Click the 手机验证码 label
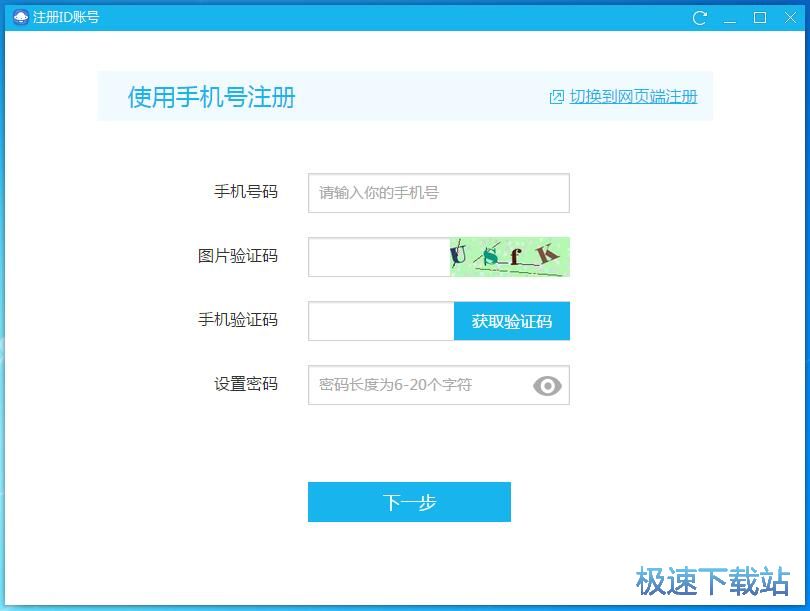 238,320
